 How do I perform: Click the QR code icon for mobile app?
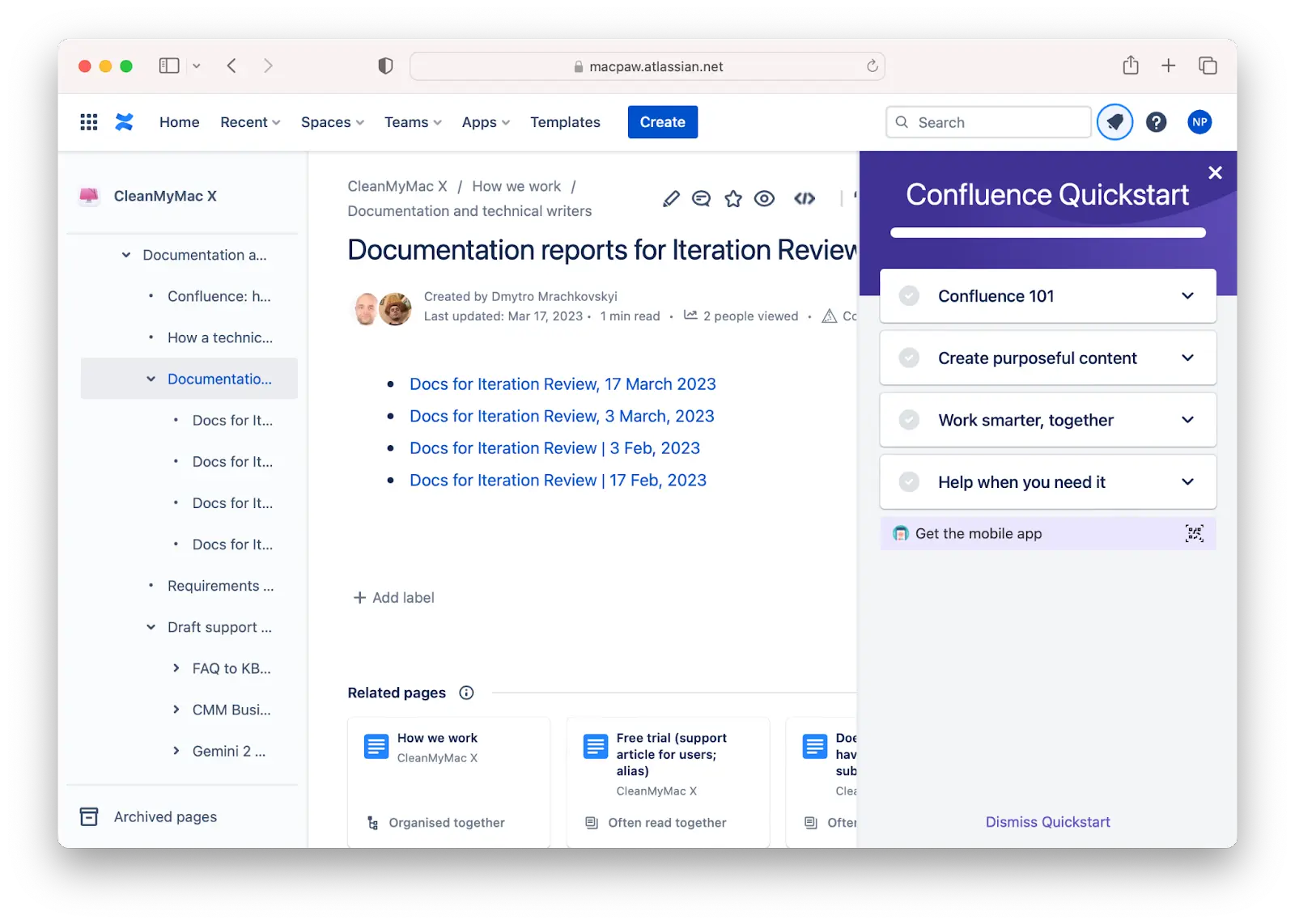coord(1194,533)
